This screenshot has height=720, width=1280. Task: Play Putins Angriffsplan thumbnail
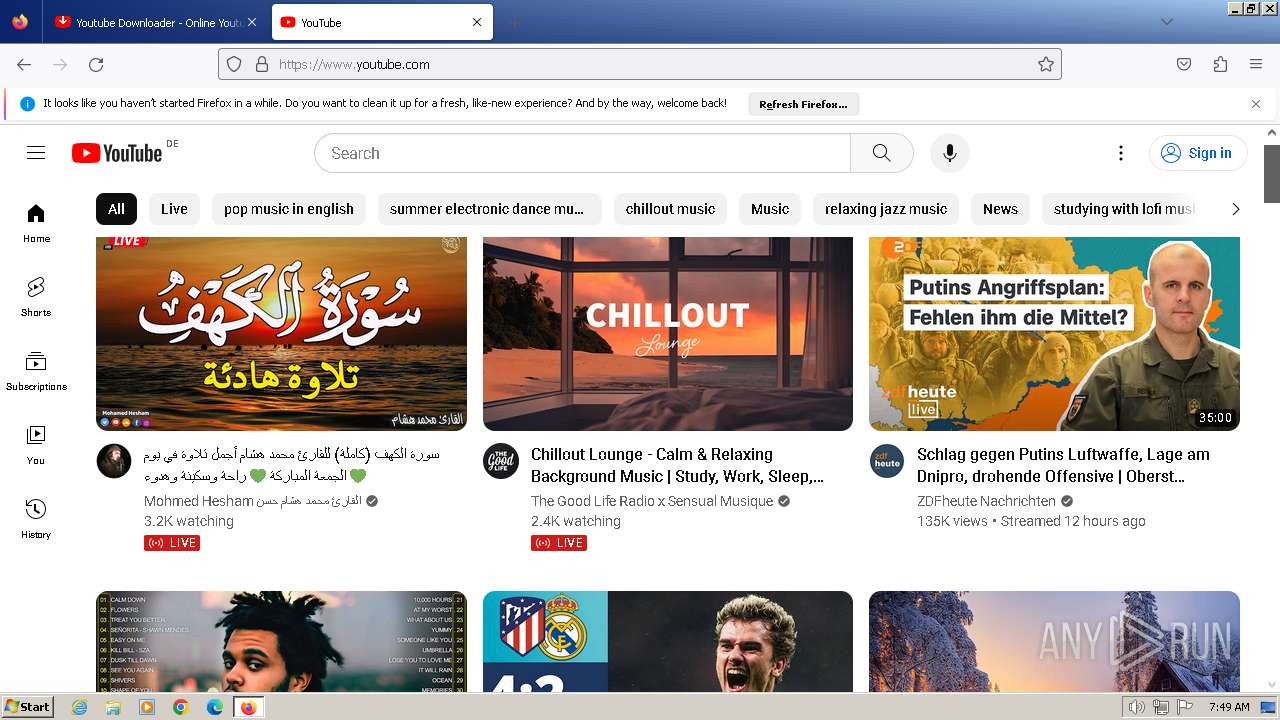coord(1054,334)
